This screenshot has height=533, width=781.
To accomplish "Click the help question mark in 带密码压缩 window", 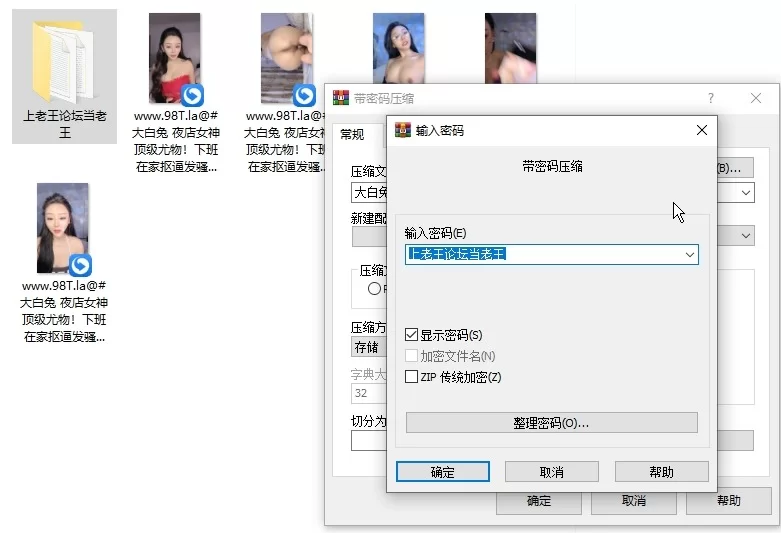I will pos(711,98).
